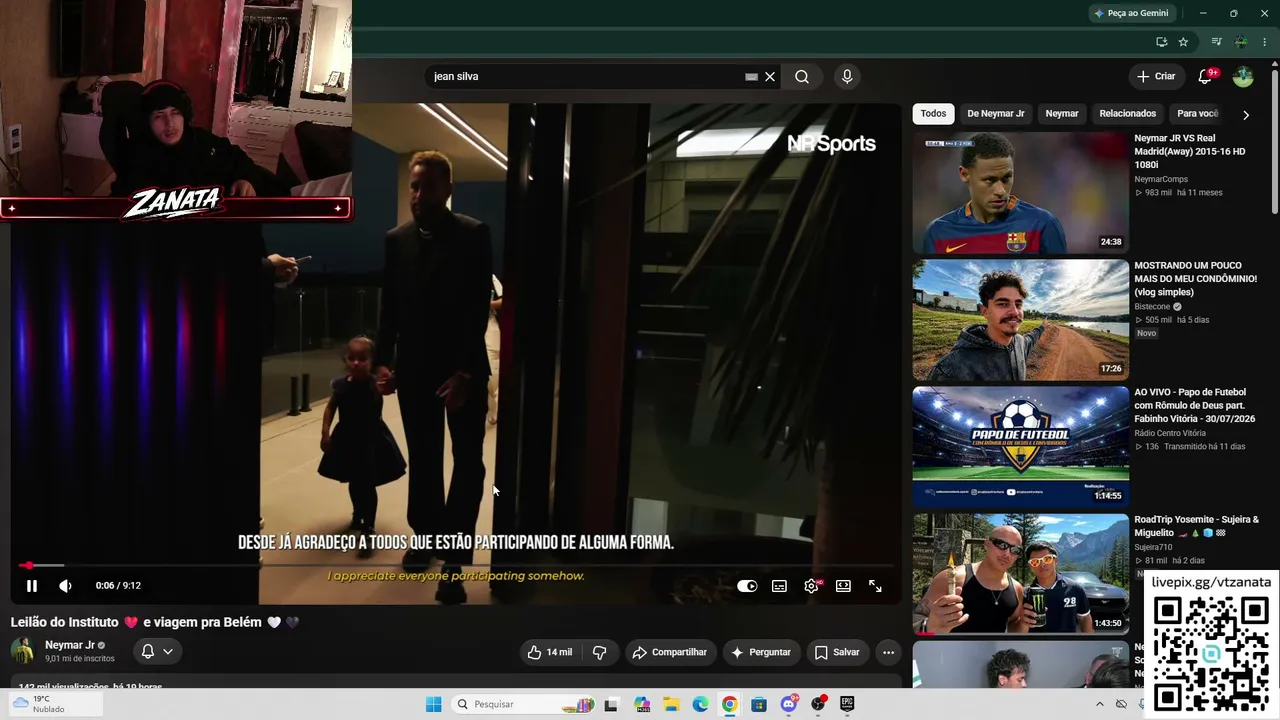The image size is (1280, 720).
Task: Open the RoadTrip Yosemite video title
Action: pos(1196,526)
